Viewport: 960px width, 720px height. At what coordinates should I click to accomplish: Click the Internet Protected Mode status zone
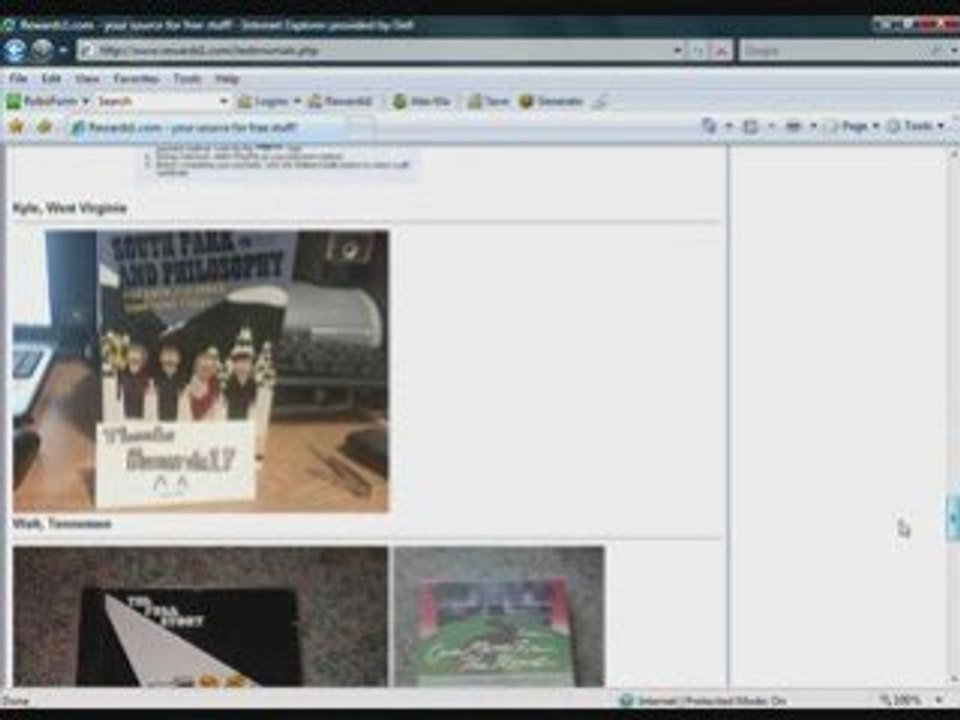(704, 700)
